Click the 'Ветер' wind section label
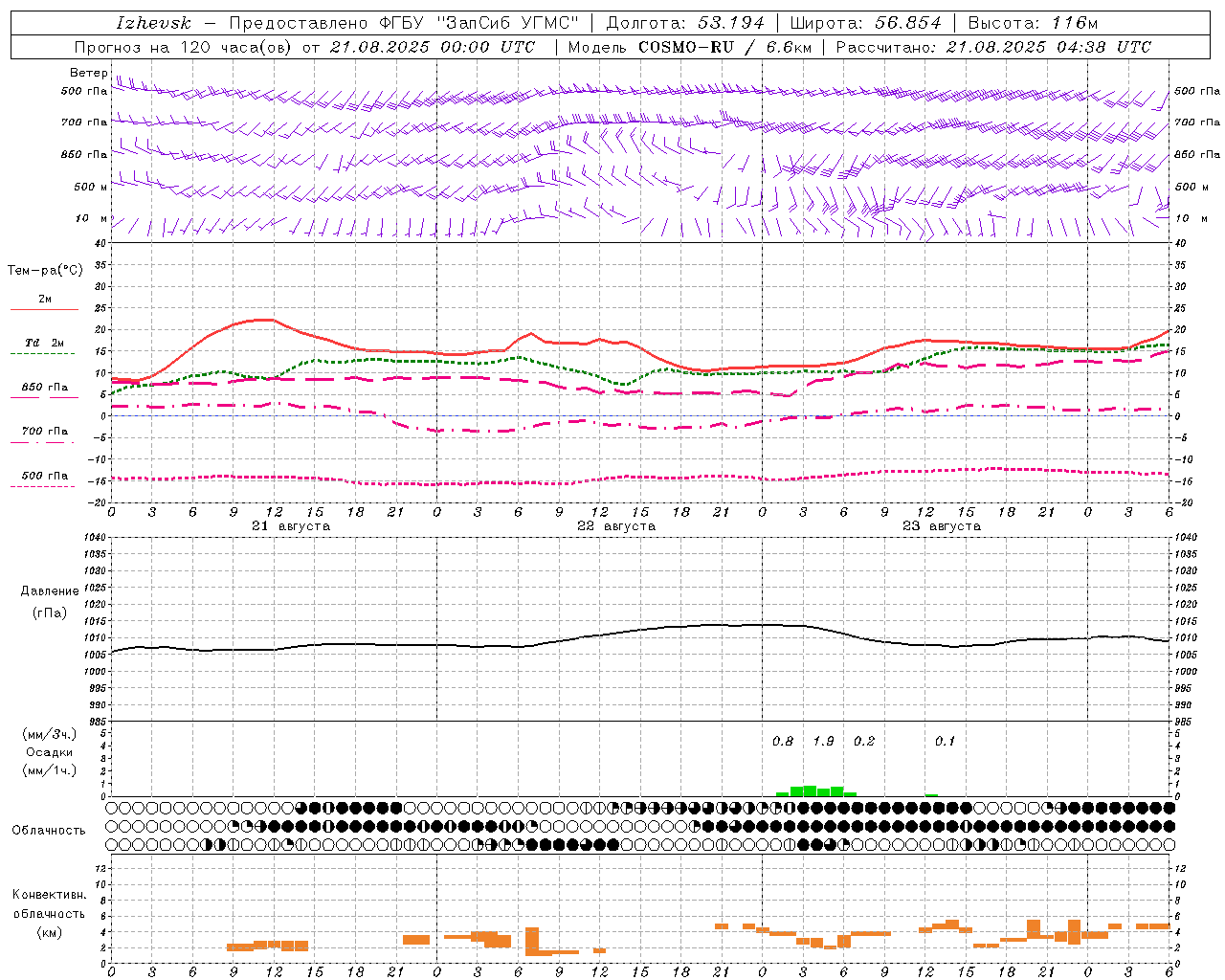Image resolution: width=1225 pixels, height=980 pixels. (x=88, y=73)
